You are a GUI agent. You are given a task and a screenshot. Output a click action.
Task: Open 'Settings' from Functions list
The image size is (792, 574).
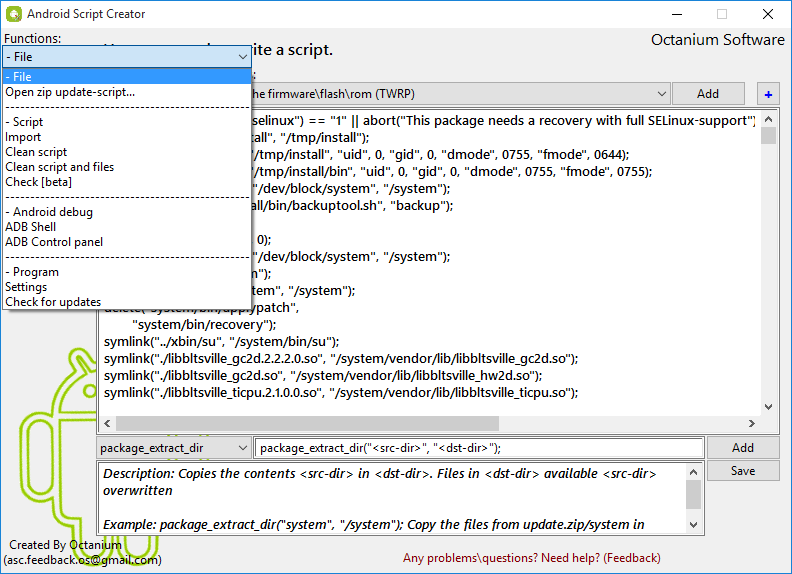[x=26, y=287]
